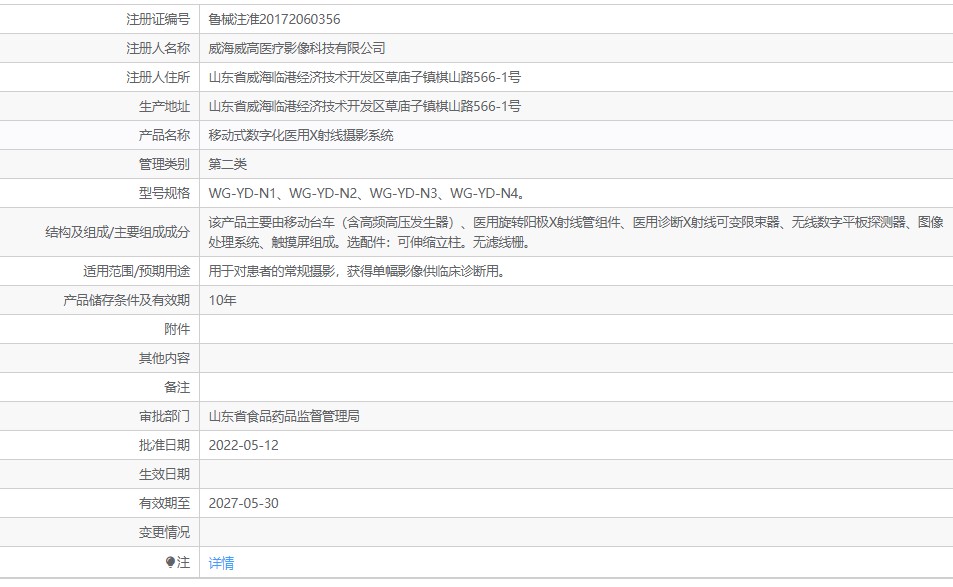Select the 10年 validity value
The width and height of the screenshot is (953, 587).
coord(222,300)
